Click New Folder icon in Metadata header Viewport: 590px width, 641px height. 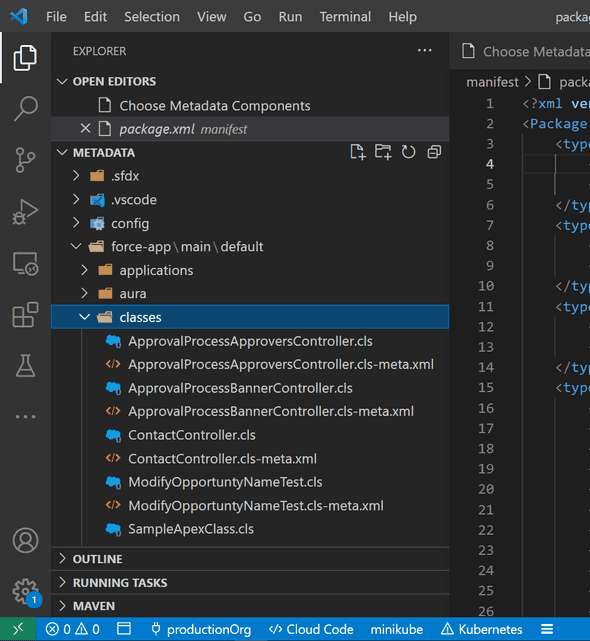point(383,152)
